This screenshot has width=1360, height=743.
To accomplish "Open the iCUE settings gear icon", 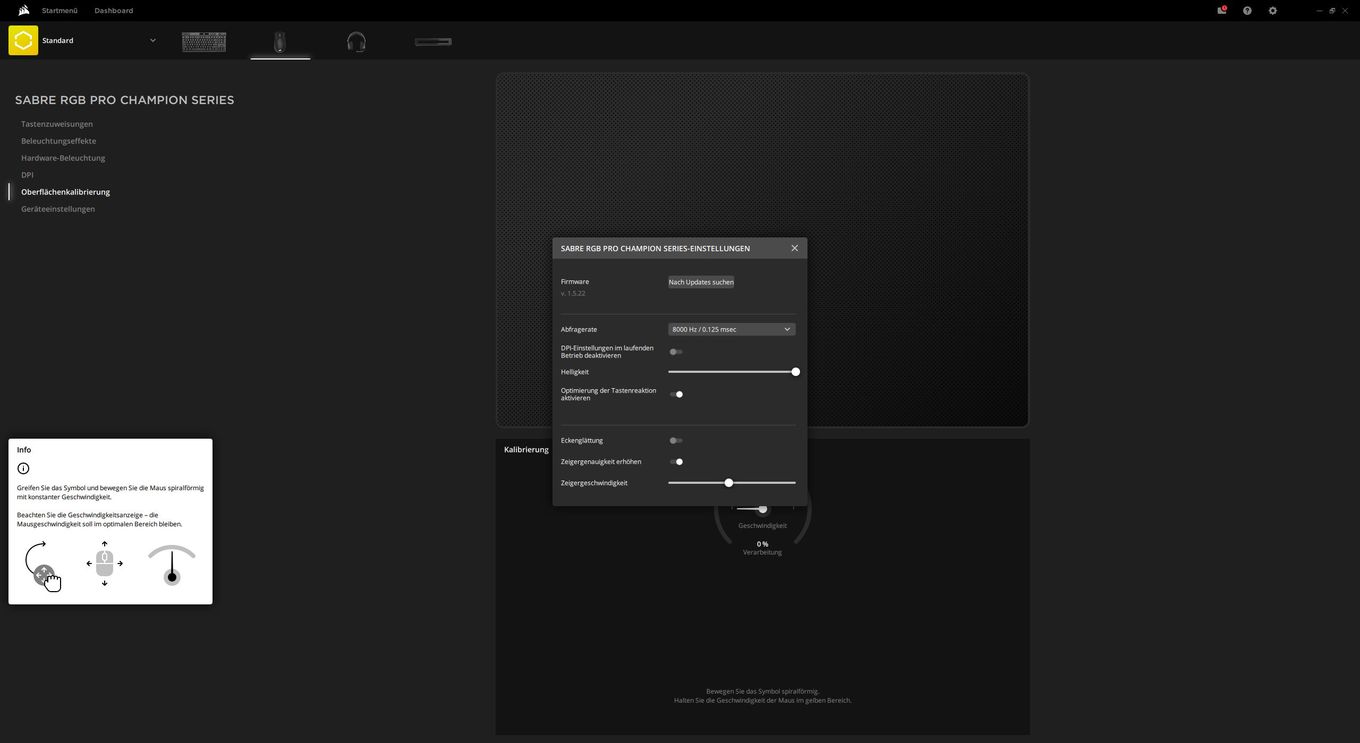I will tap(1273, 10).
